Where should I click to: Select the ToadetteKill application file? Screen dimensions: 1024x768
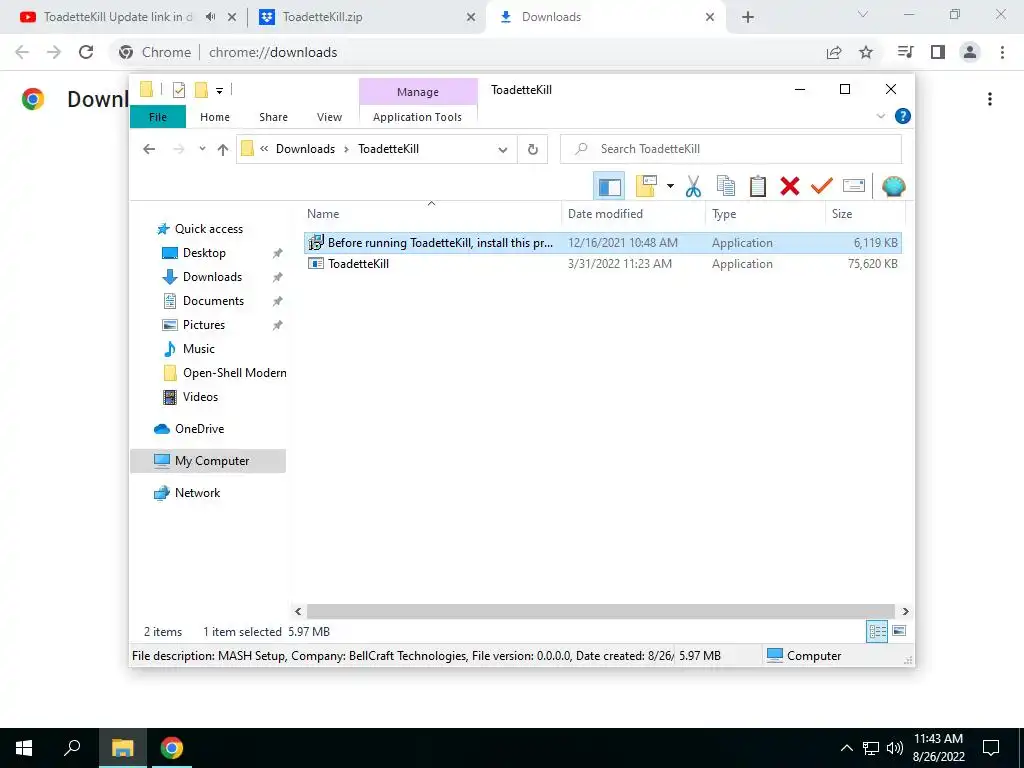[x=603, y=264]
